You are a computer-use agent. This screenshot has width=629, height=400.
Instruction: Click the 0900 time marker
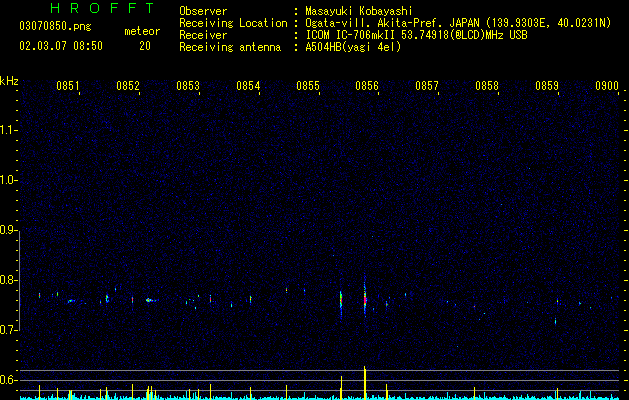pyautogui.click(x=607, y=86)
